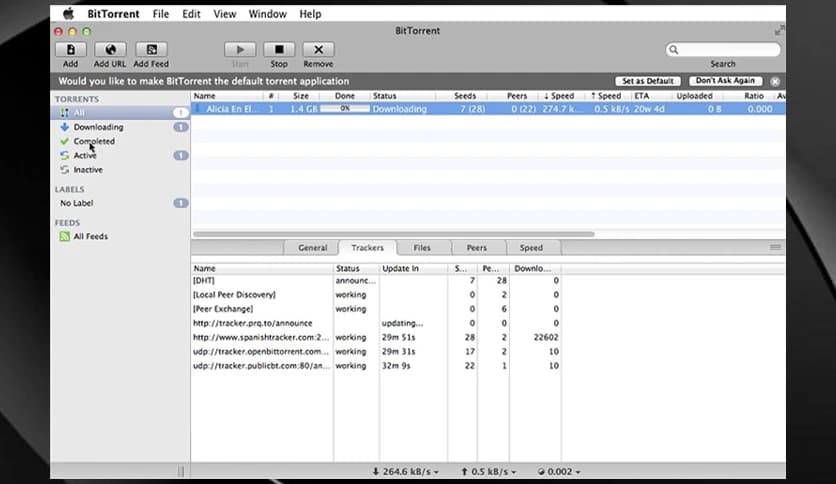Remove the selected torrent with X icon

click(318, 50)
